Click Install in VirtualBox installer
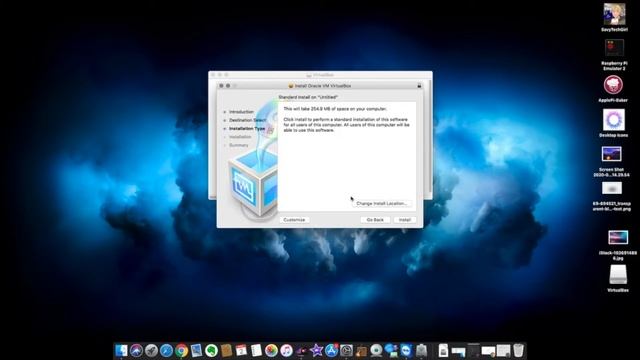 coord(404,220)
